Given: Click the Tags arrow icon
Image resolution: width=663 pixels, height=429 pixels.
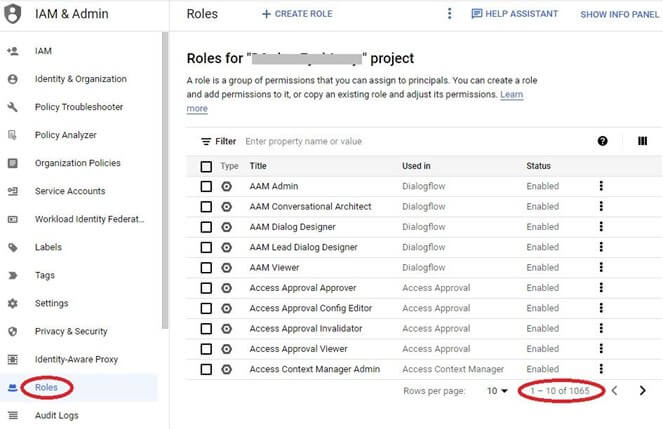Looking at the screenshot, I should [13, 275].
